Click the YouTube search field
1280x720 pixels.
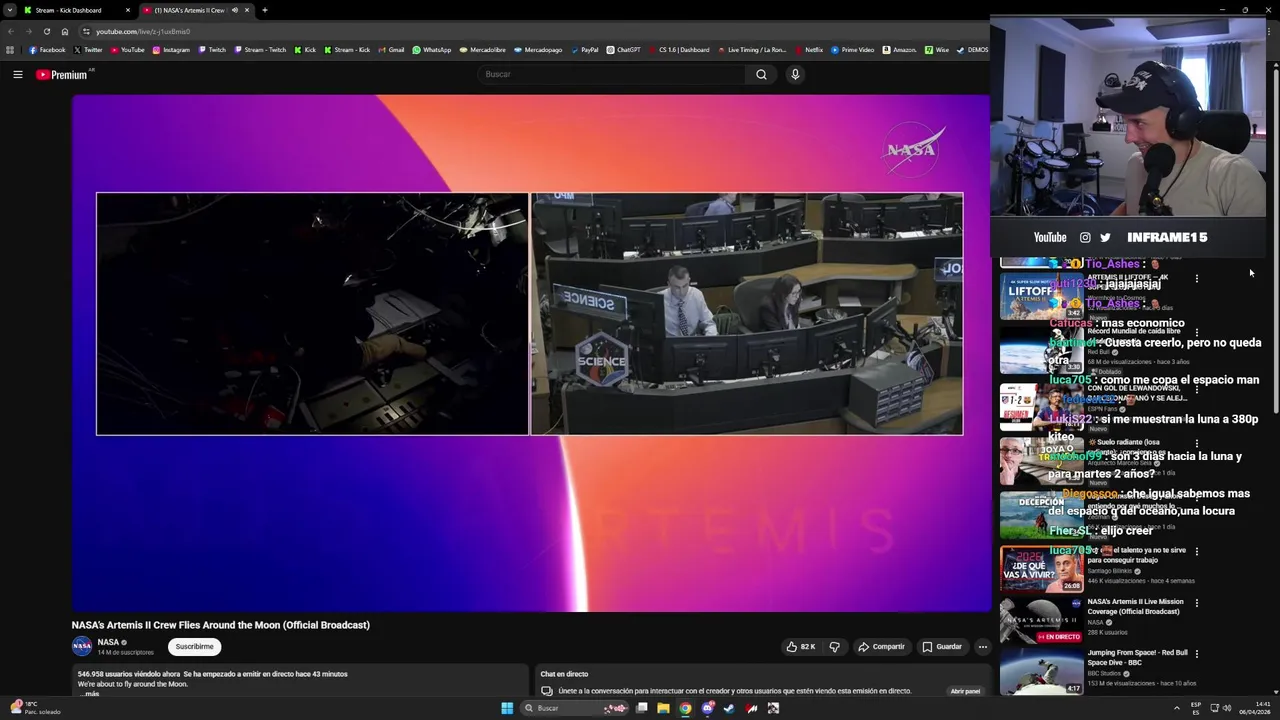coord(612,74)
